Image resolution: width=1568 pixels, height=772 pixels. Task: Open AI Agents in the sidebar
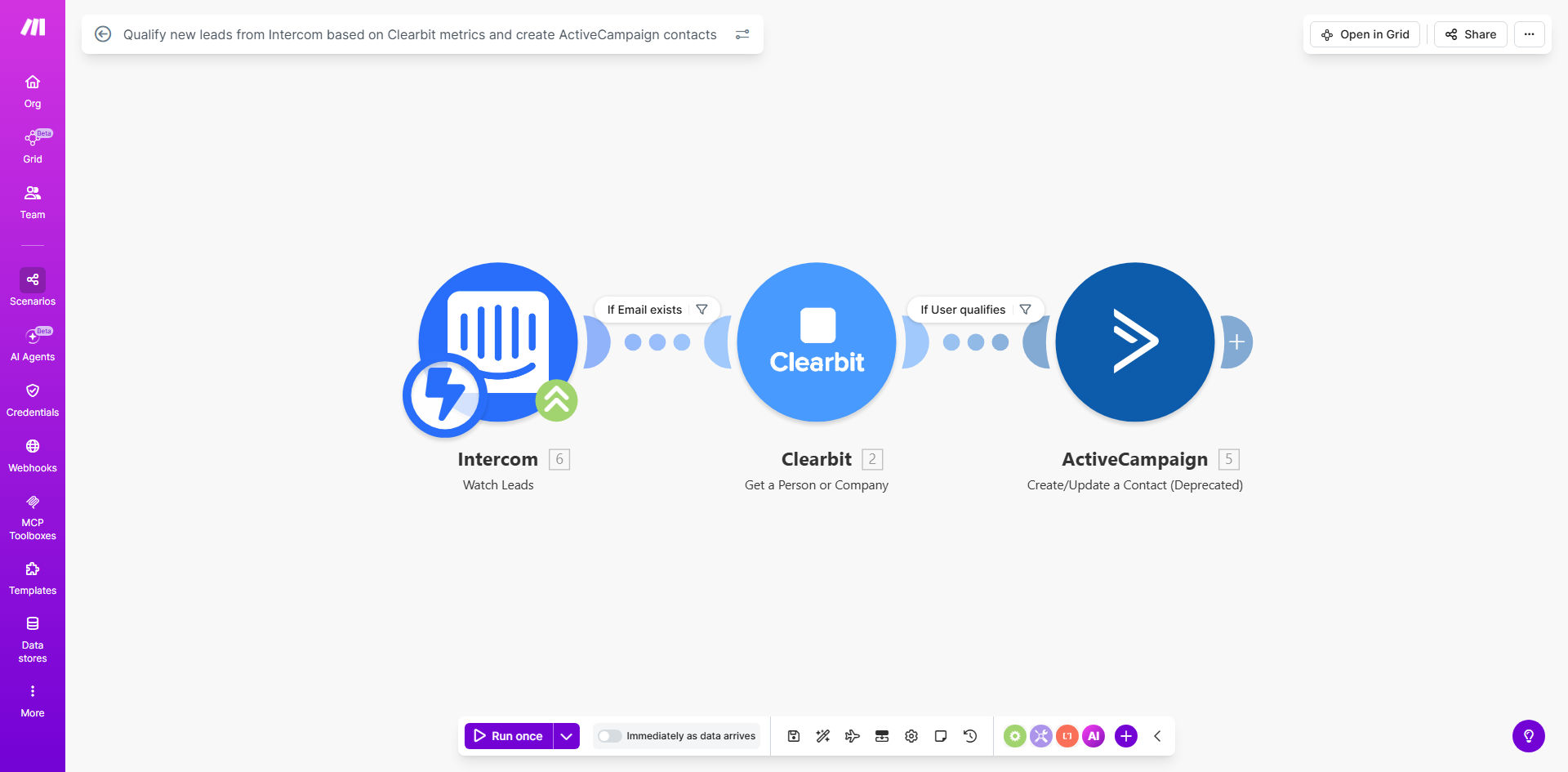33,345
